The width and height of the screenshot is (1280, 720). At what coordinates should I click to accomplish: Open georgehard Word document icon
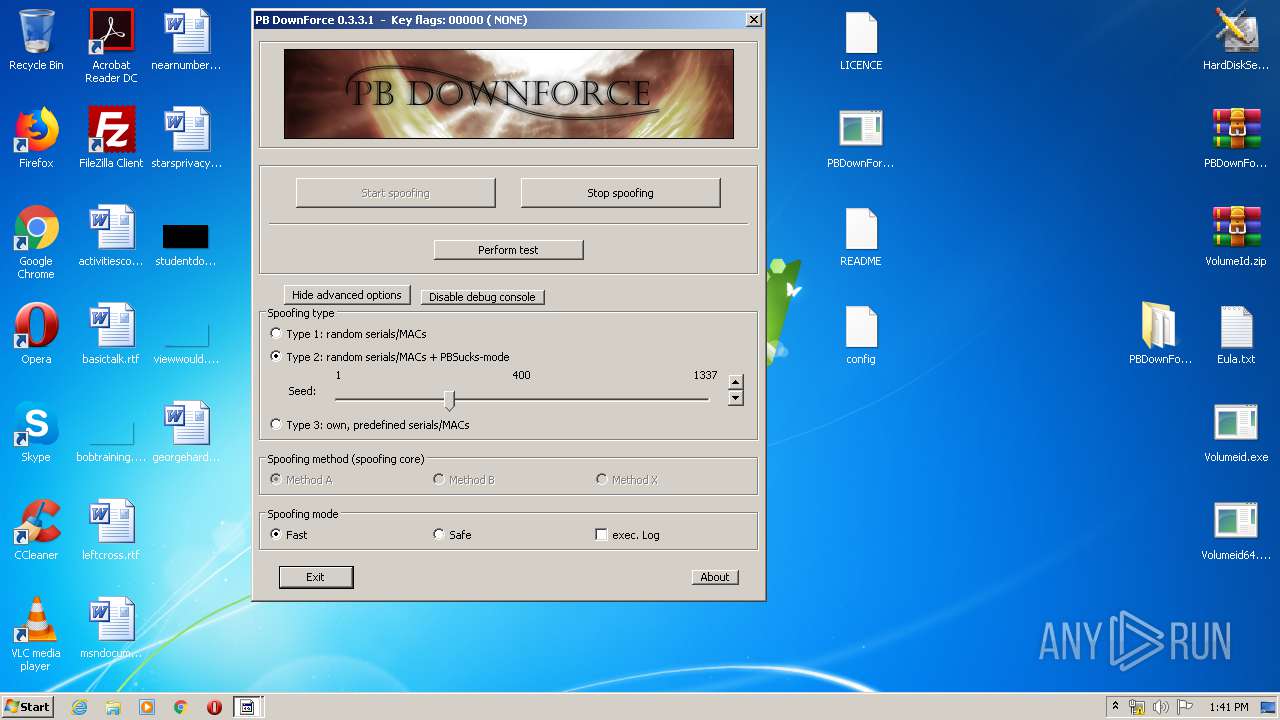tap(186, 432)
